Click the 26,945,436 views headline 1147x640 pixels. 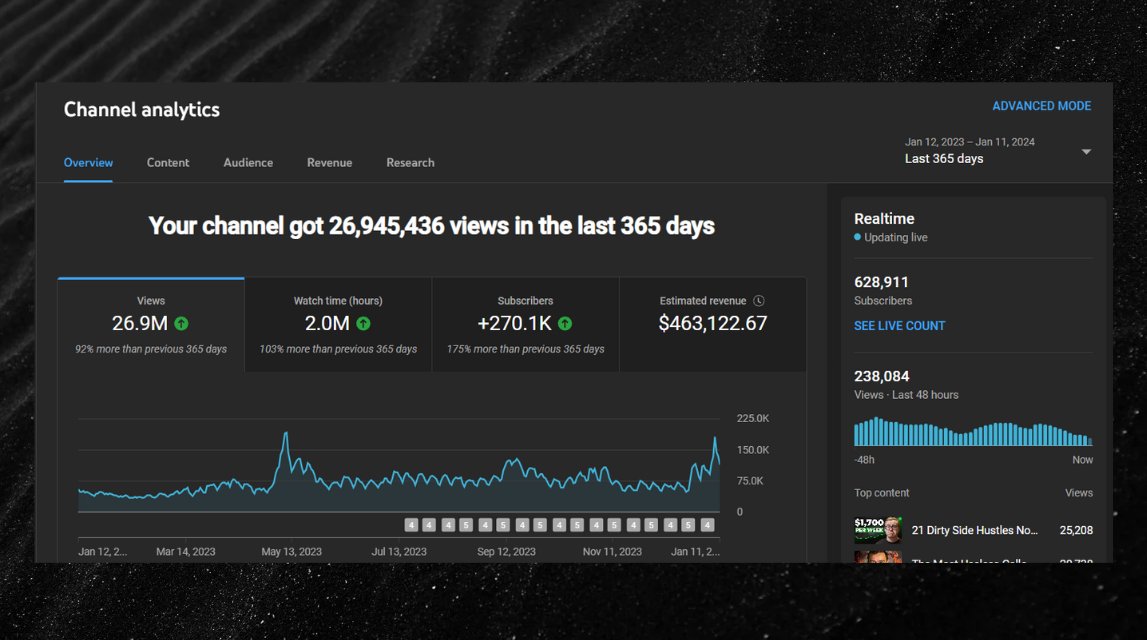click(x=432, y=226)
